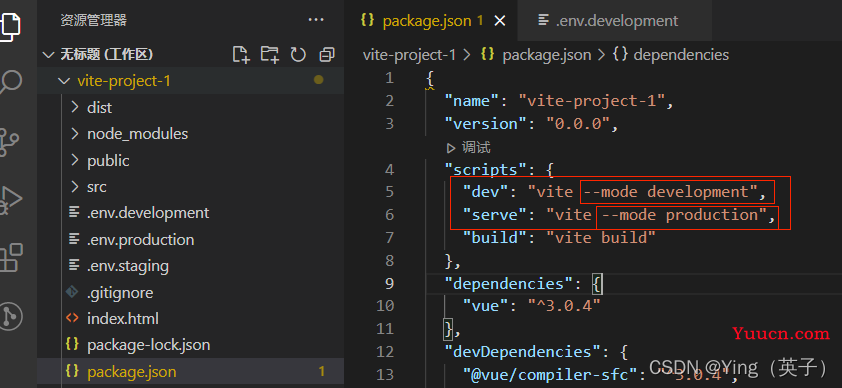This screenshot has width=842, height=388.
Task: Open the index.html file
Action: (191, 319)
